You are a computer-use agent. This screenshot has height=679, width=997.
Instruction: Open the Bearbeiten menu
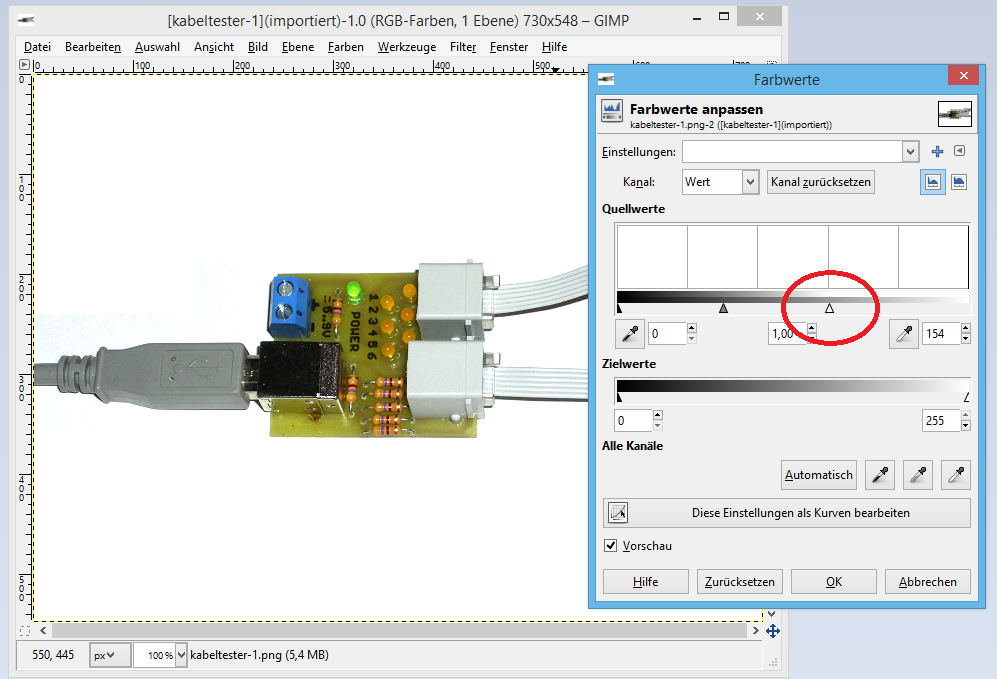(93, 47)
